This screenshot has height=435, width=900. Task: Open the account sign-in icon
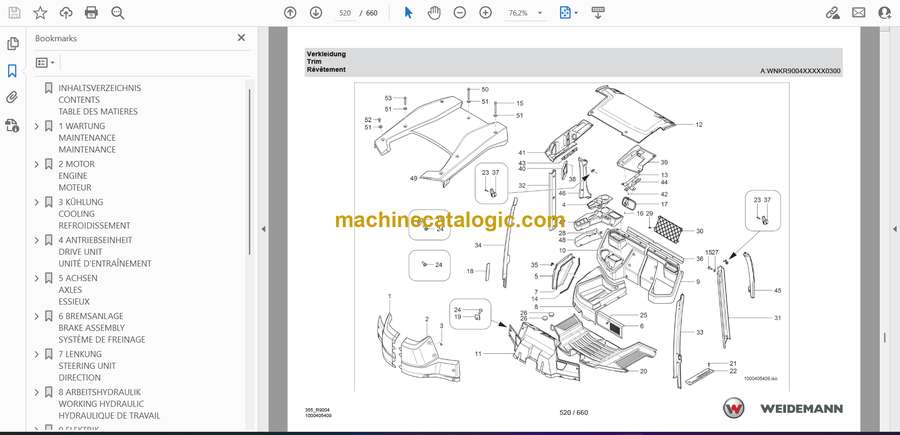click(885, 13)
